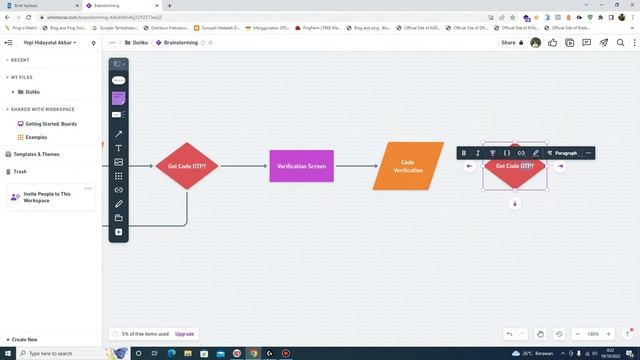Start presentation mode icon
Image resolution: width=640 pixels, height=360 pixels.
[x=569, y=42]
